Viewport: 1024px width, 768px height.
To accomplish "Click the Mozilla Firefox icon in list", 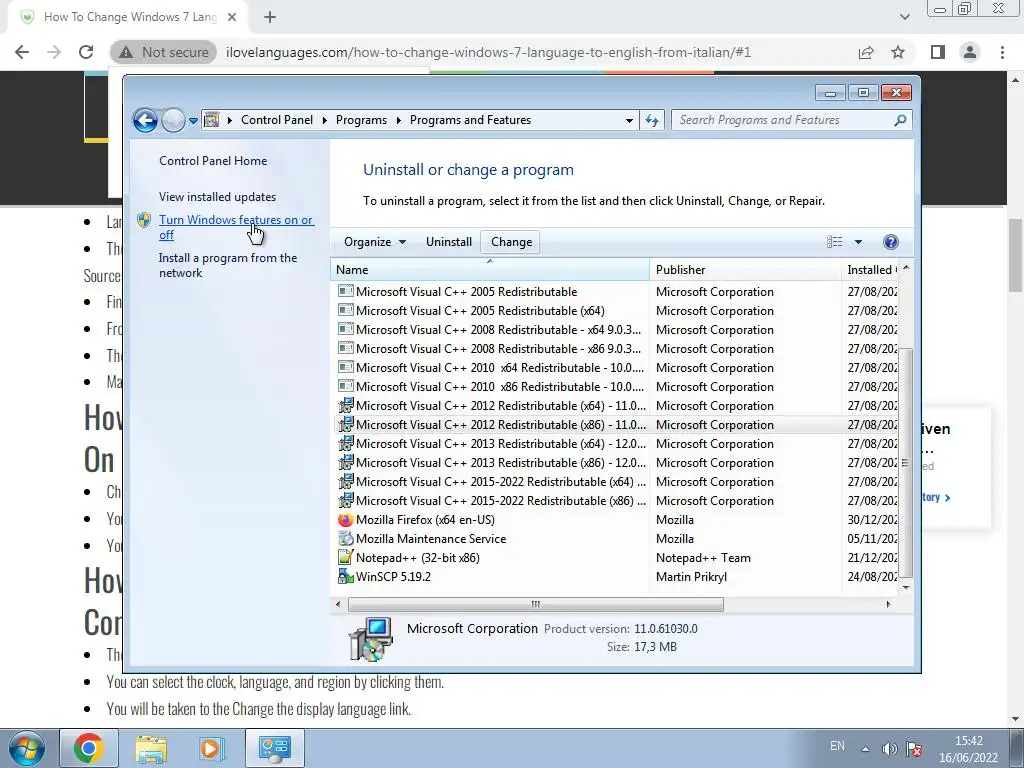I will tap(345, 519).
